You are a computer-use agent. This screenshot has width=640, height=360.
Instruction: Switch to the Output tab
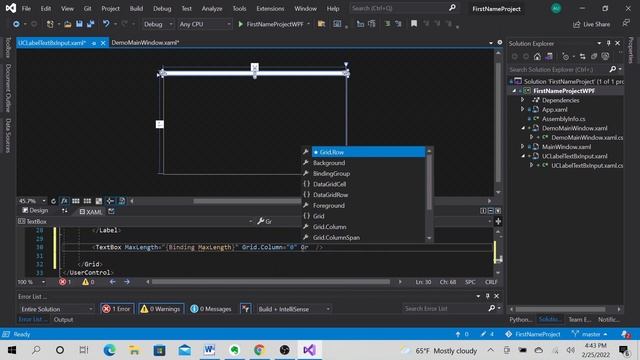pyautogui.click(x=63, y=320)
